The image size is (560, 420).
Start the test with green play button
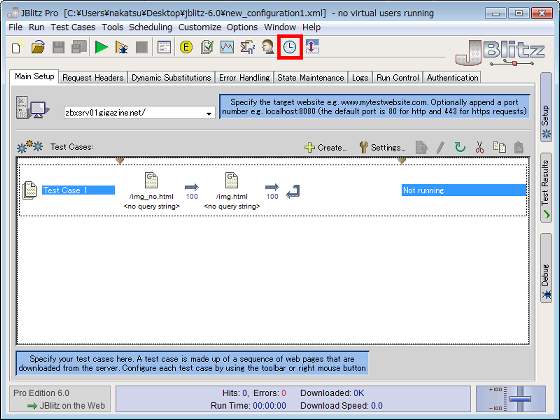click(x=101, y=47)
